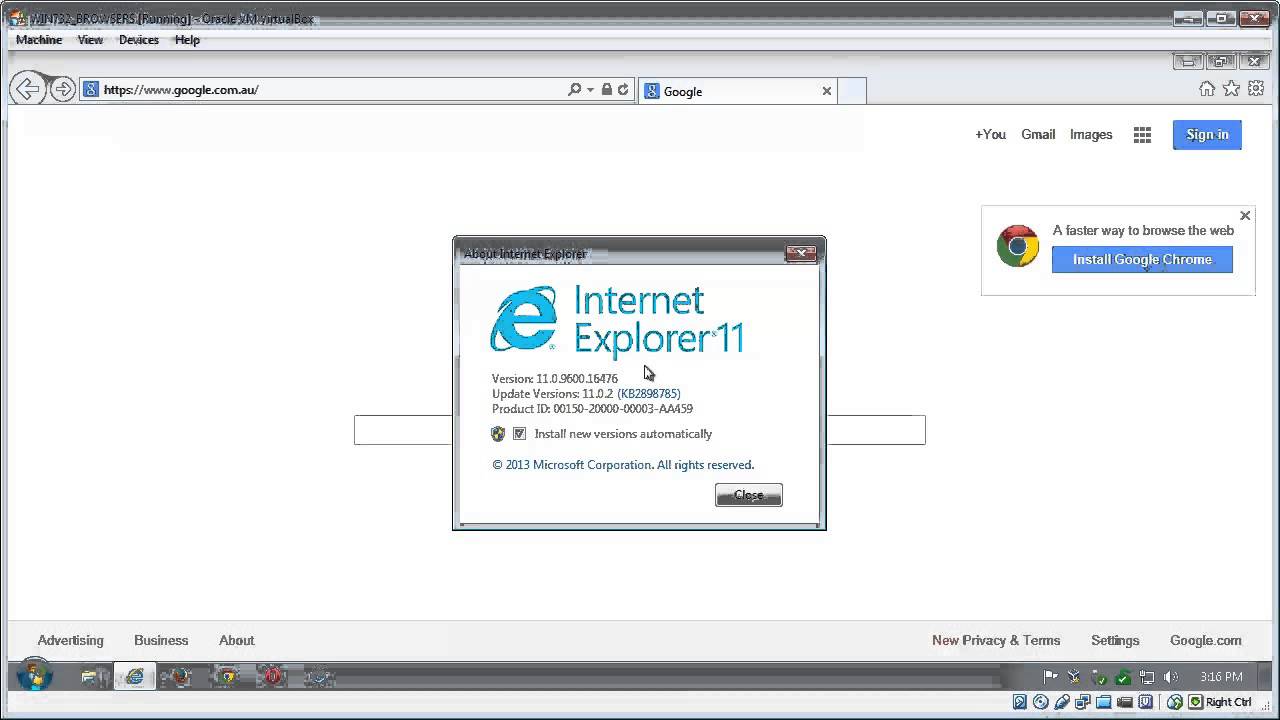This screenshot has height=720, width=1280.
Task: Click the network tray icon
Action: click(x=1147, y=677)
